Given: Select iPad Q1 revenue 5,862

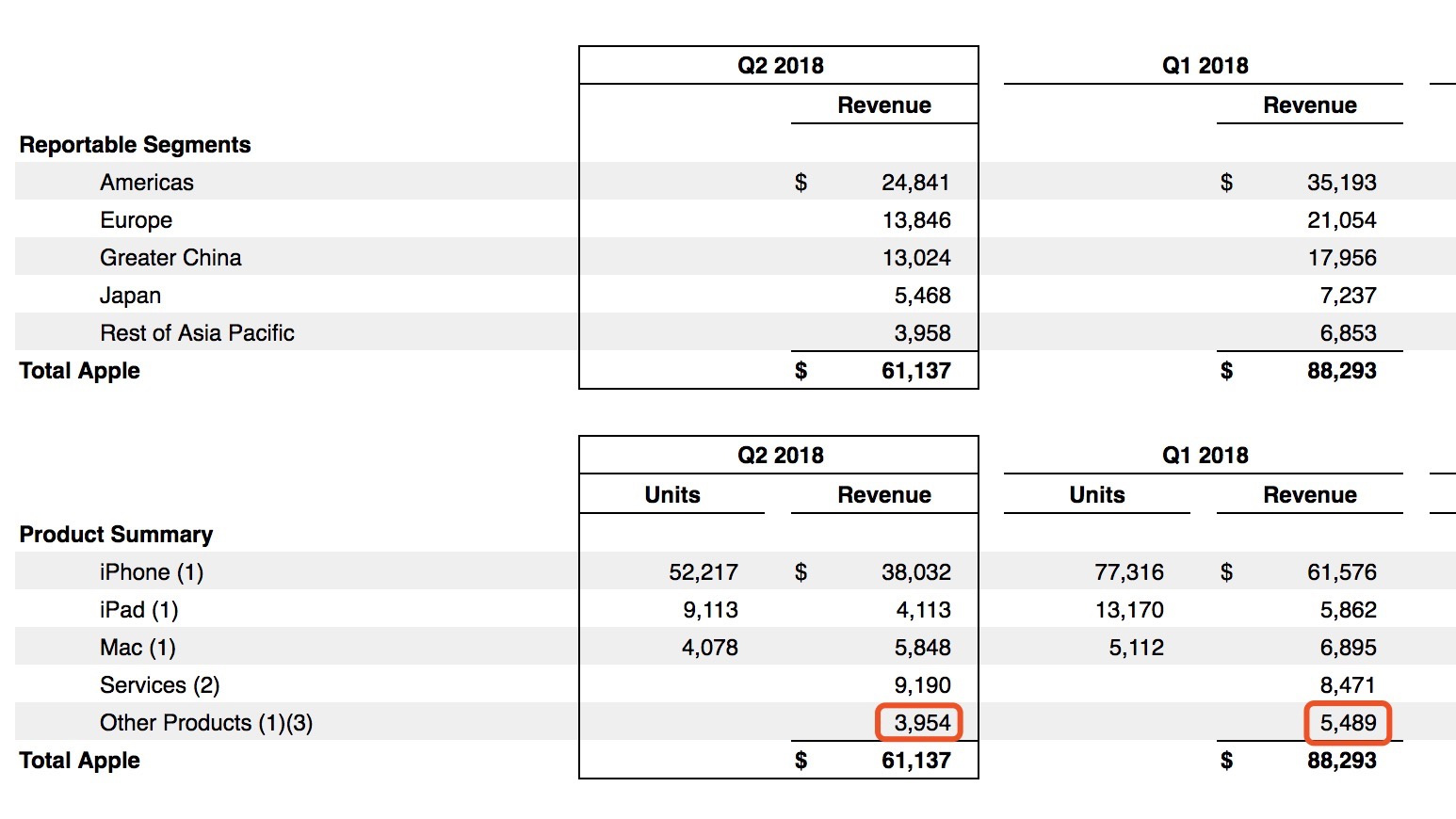Looking at the screenshot, I should 1348,610.
